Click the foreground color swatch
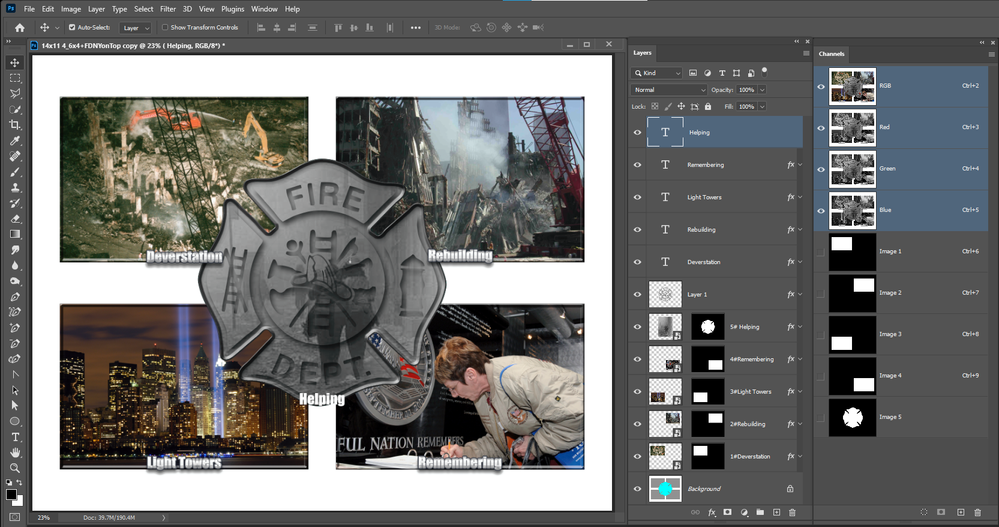The height and width of the screenshot is (527, 999). pyautogui.click(x=11, y=495)
